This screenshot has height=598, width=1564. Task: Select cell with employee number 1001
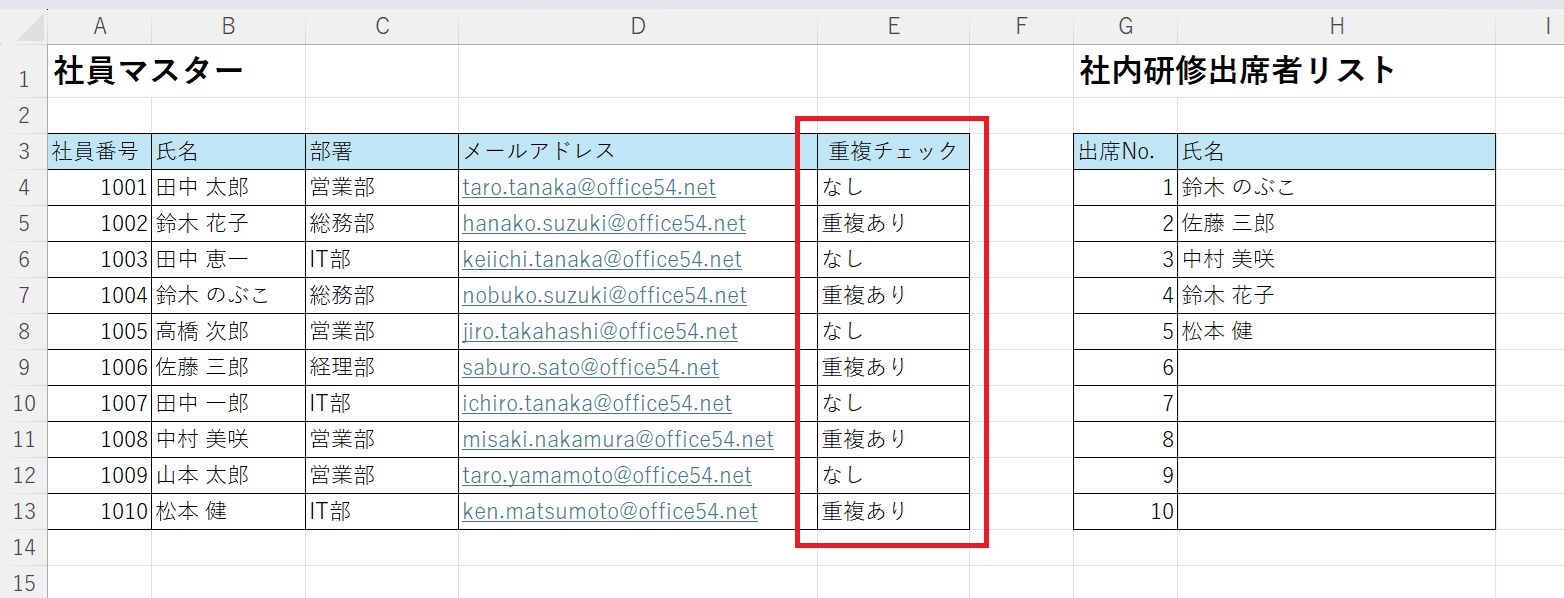pyautogui.click(x=100, y=187)
